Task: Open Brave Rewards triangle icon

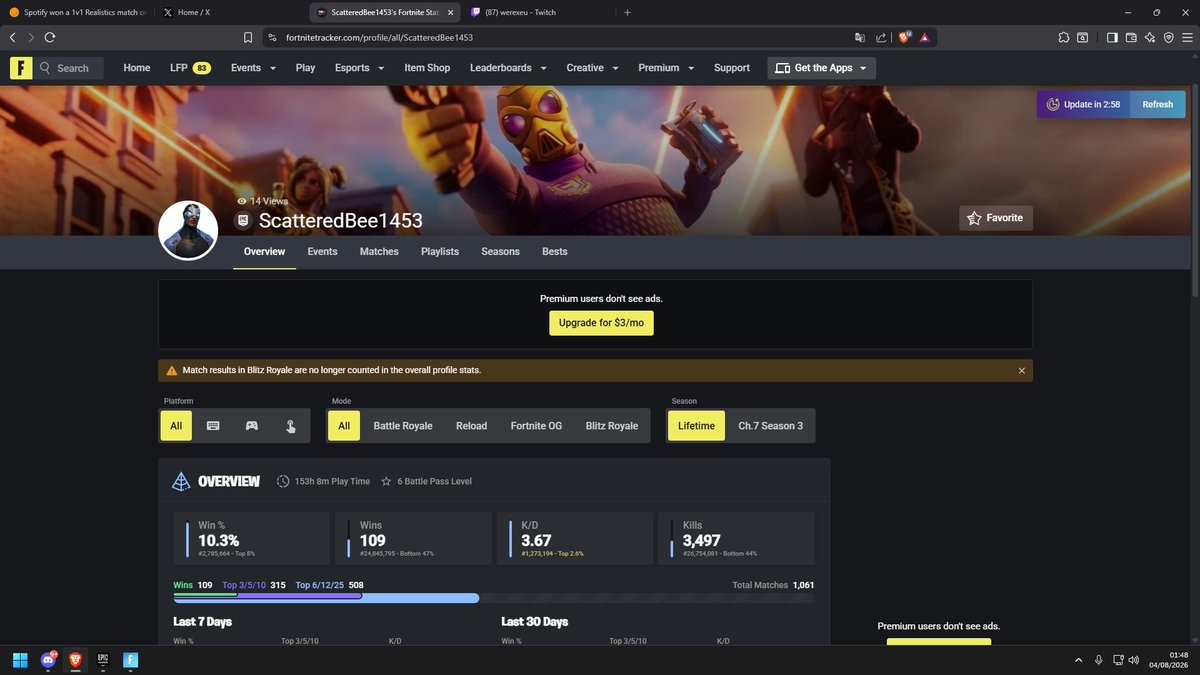Action: pyautogui.click(x=925, y=37)
